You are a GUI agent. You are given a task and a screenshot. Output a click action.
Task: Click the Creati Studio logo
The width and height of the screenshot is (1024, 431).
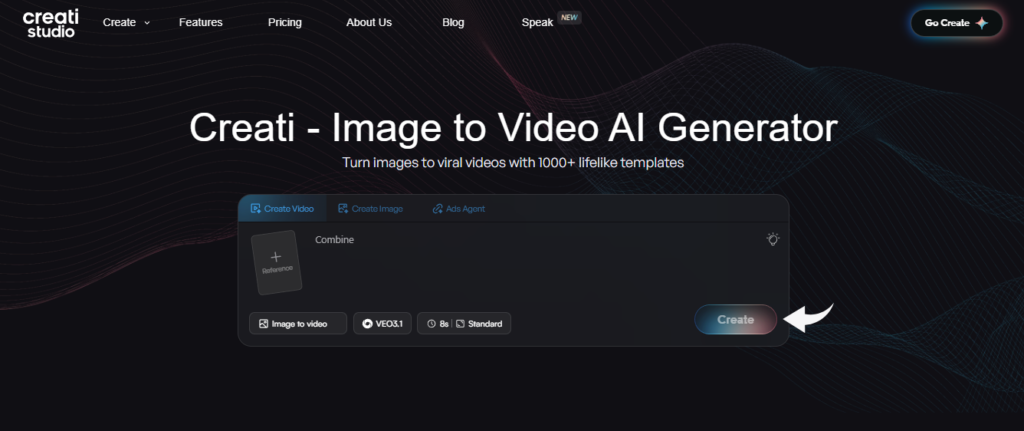[50, 23]
